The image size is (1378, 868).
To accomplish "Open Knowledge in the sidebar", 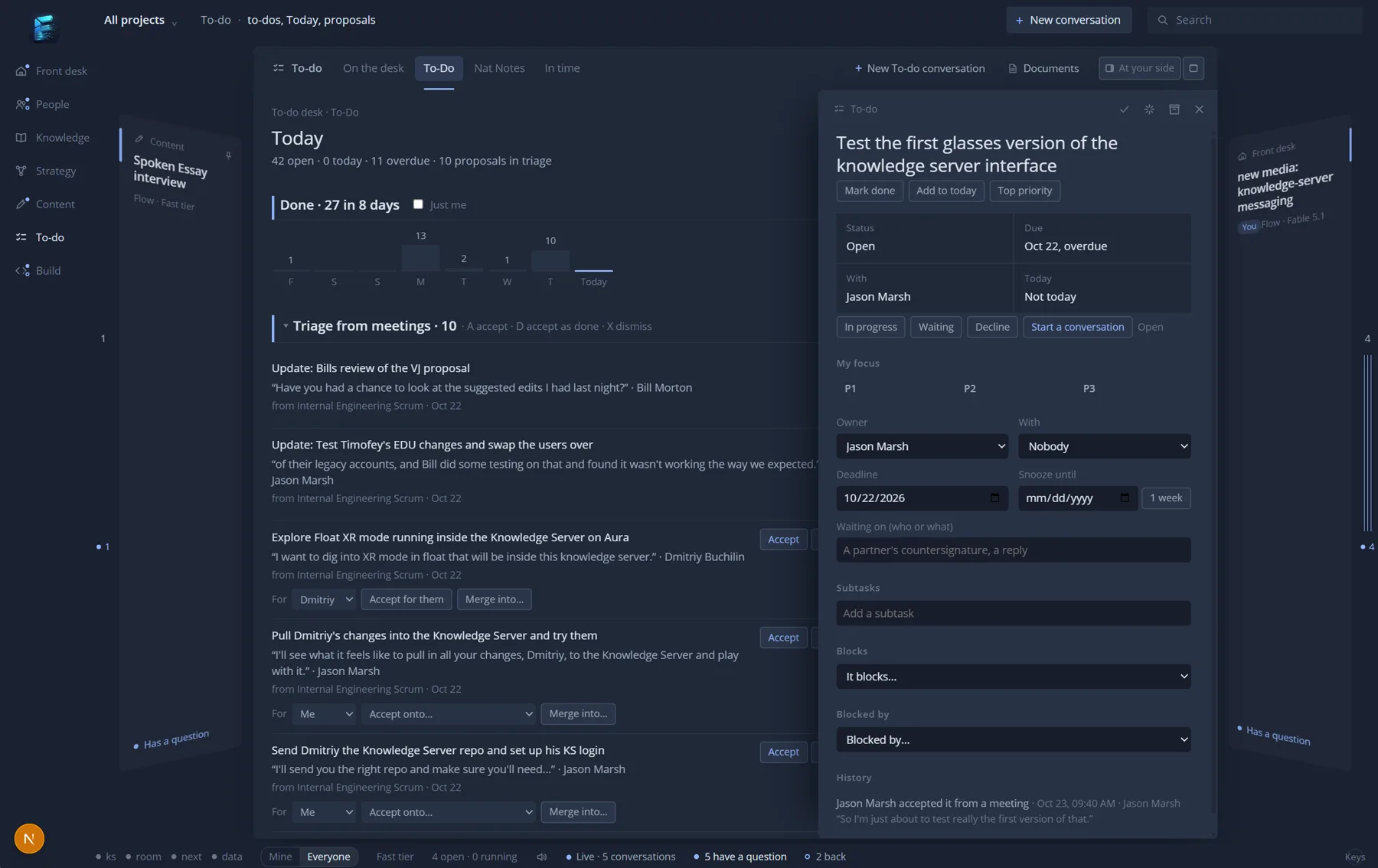I will coord(52,138).
